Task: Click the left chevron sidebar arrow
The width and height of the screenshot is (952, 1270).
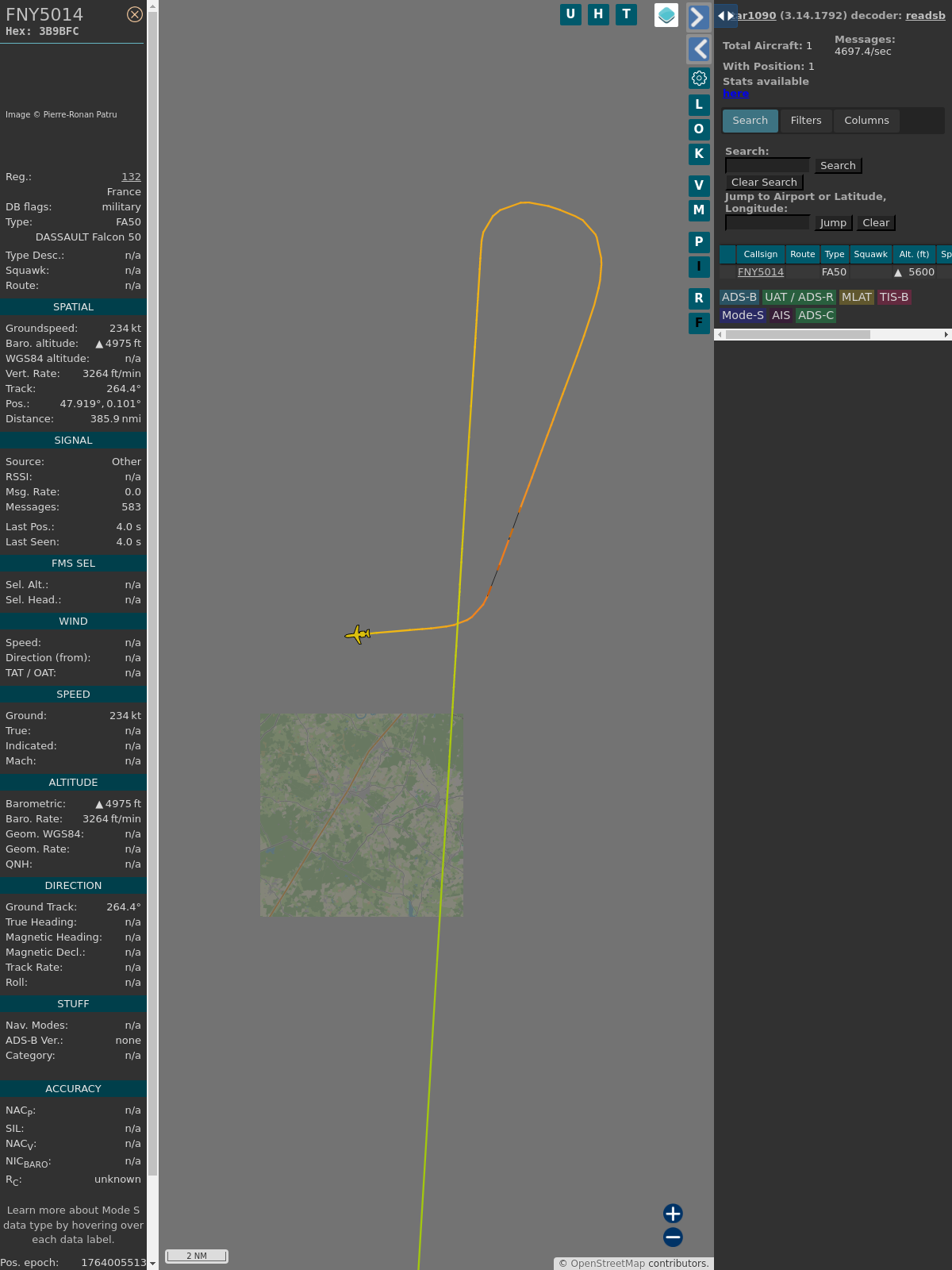Action: pyautogui.click(x=698, y=49)
